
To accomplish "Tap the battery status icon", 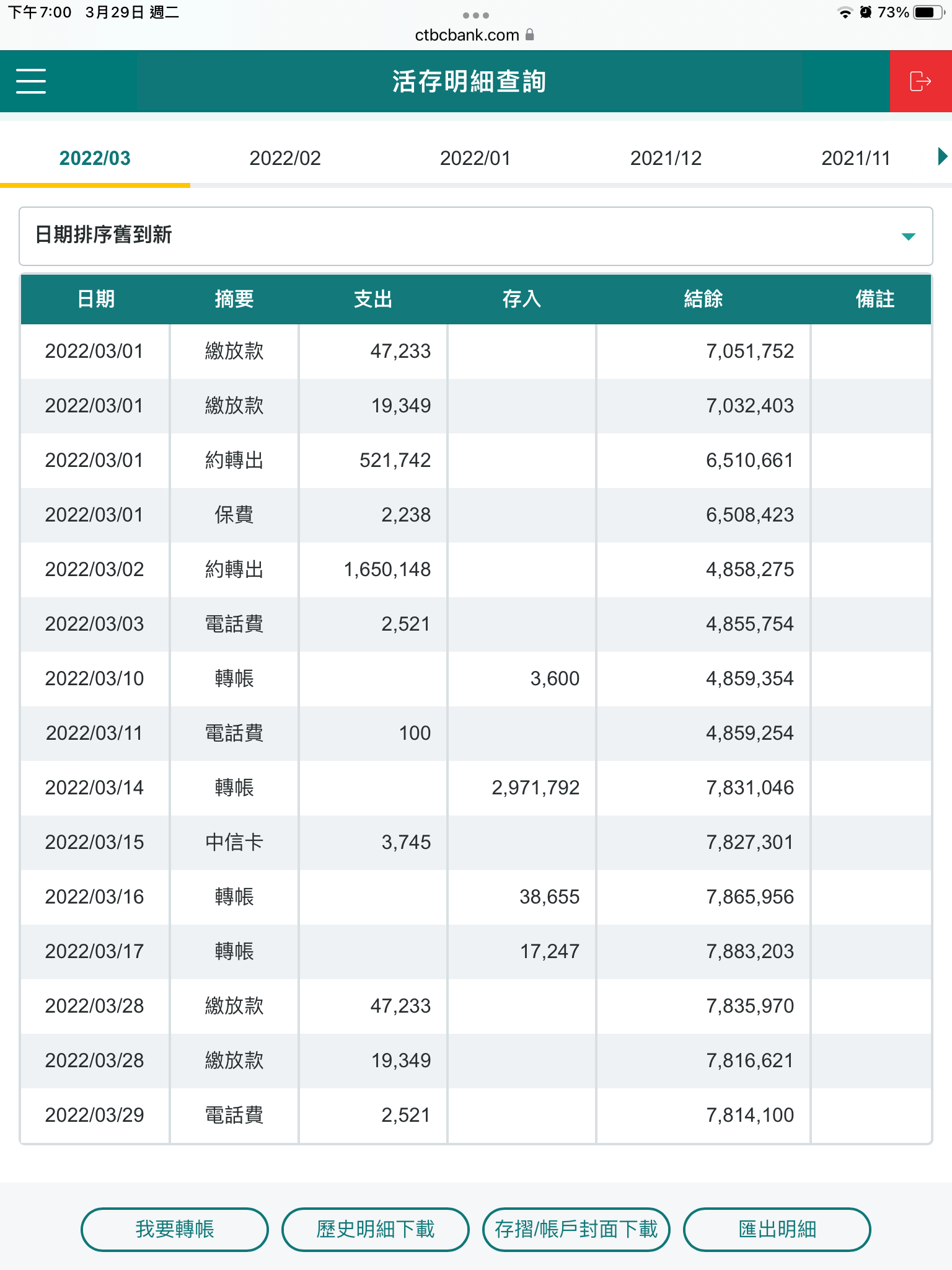I will point(928,12).
